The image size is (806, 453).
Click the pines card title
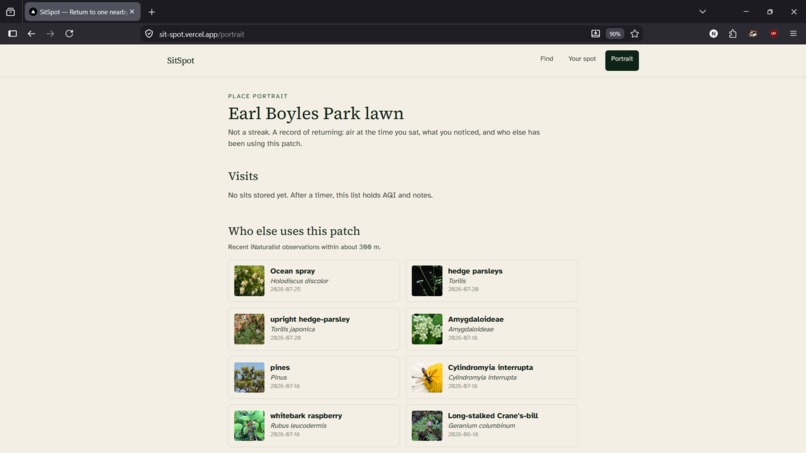(280, 368)
